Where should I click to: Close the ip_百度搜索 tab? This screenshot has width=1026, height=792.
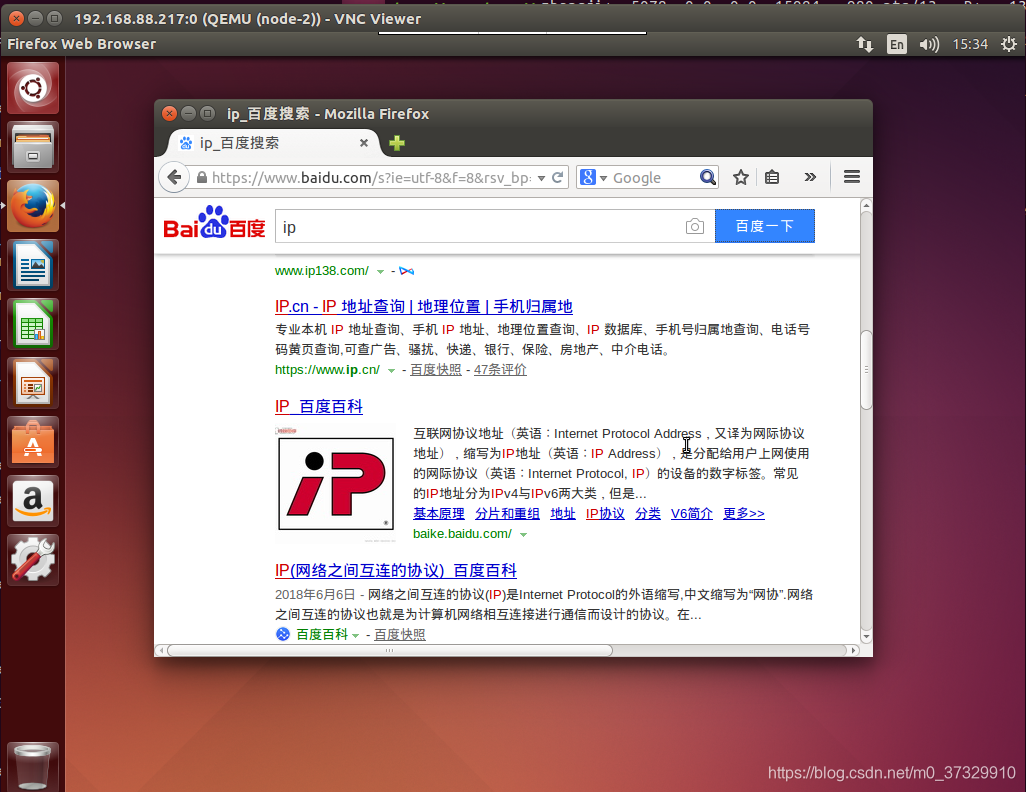(364, 143)
